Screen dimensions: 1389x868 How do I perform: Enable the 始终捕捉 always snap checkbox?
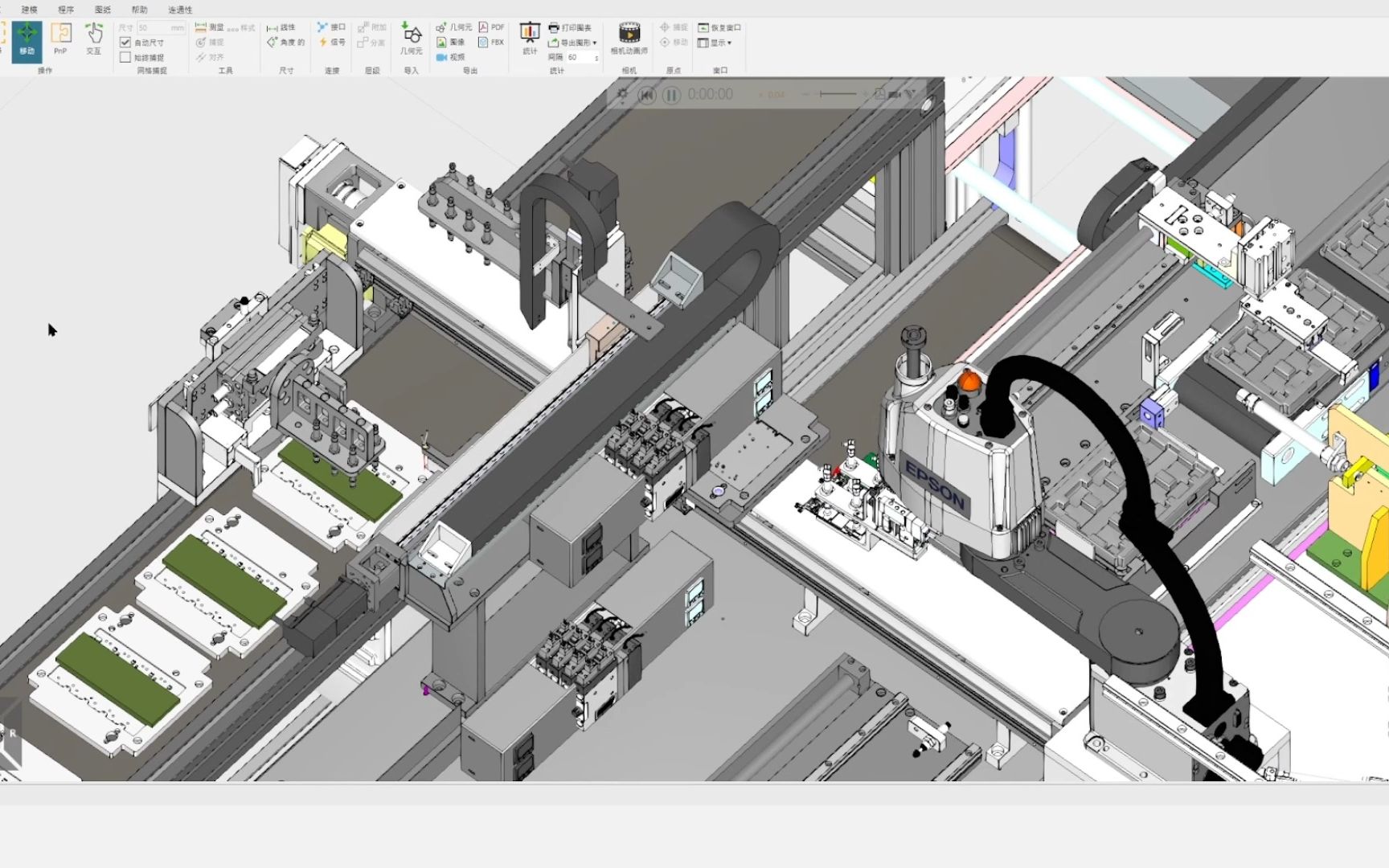pyautogui.click(x=125, y=57)
